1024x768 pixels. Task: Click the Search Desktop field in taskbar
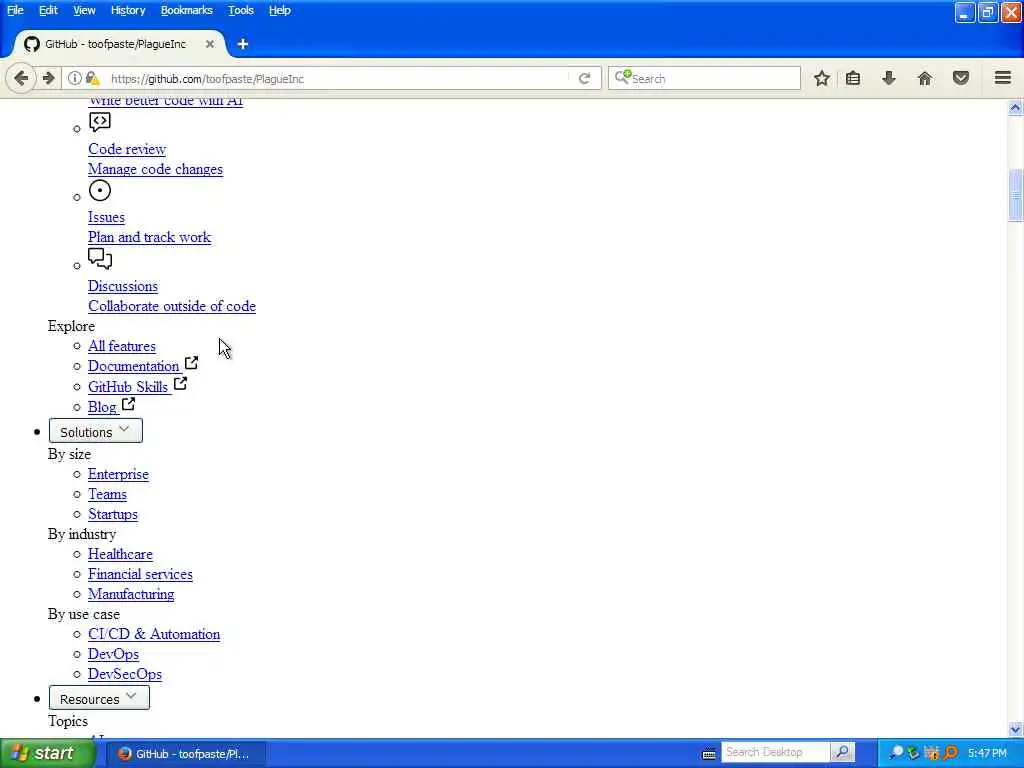[775, 752]
